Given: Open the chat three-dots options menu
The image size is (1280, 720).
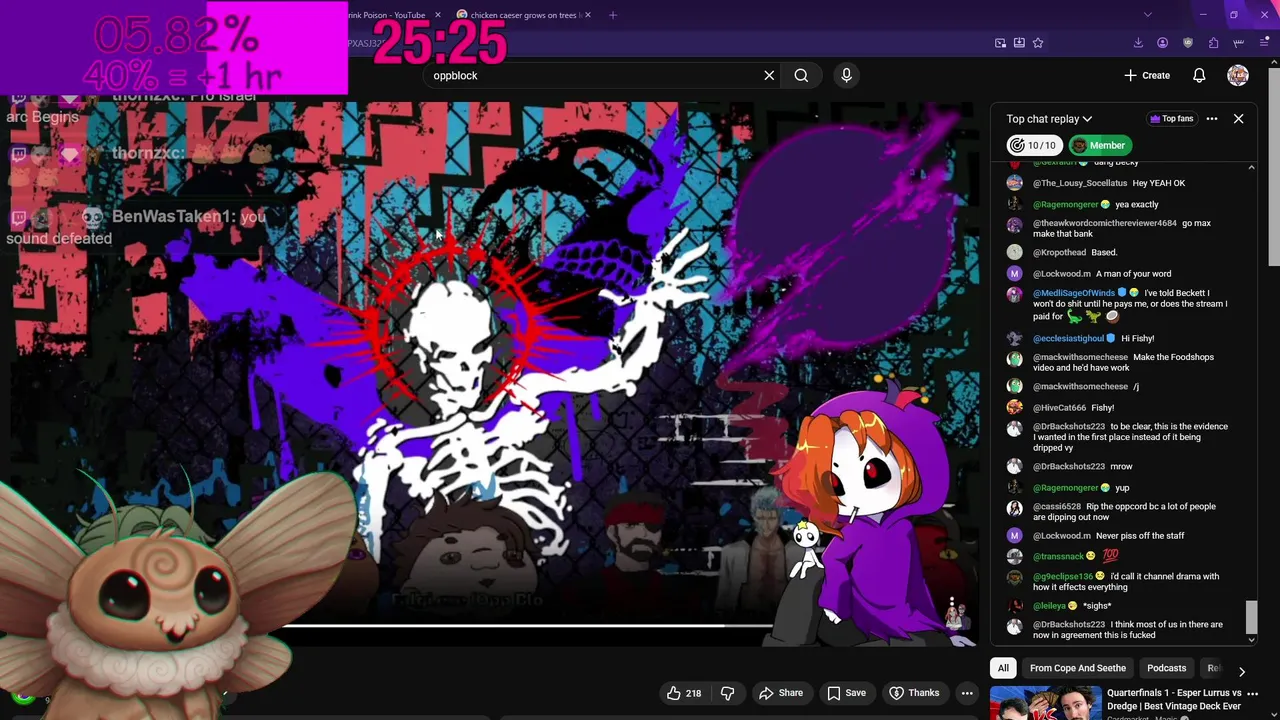Looking at the screenshot, I should point(1212,119).
